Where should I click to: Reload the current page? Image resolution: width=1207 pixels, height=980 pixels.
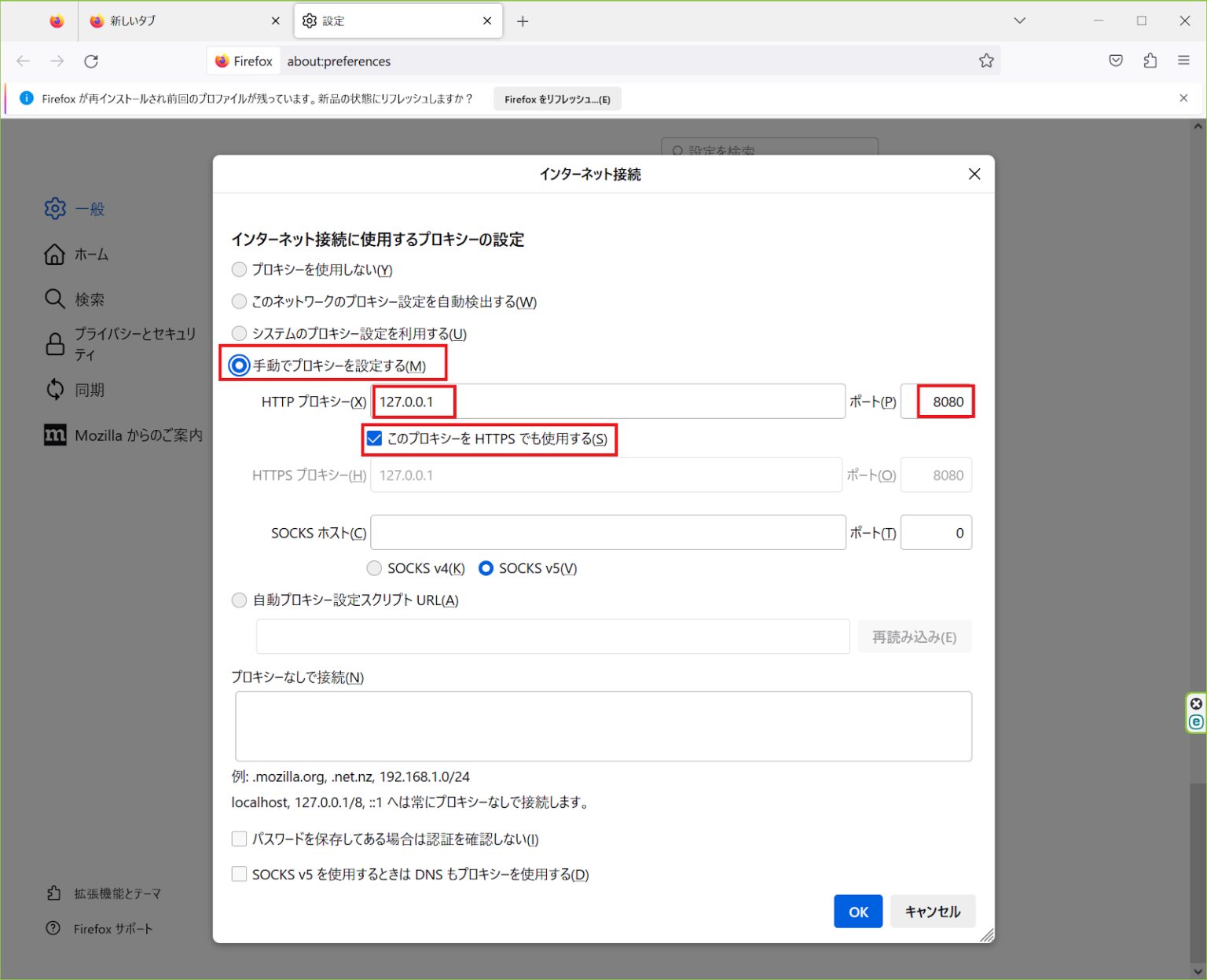(x=91, y=61)
